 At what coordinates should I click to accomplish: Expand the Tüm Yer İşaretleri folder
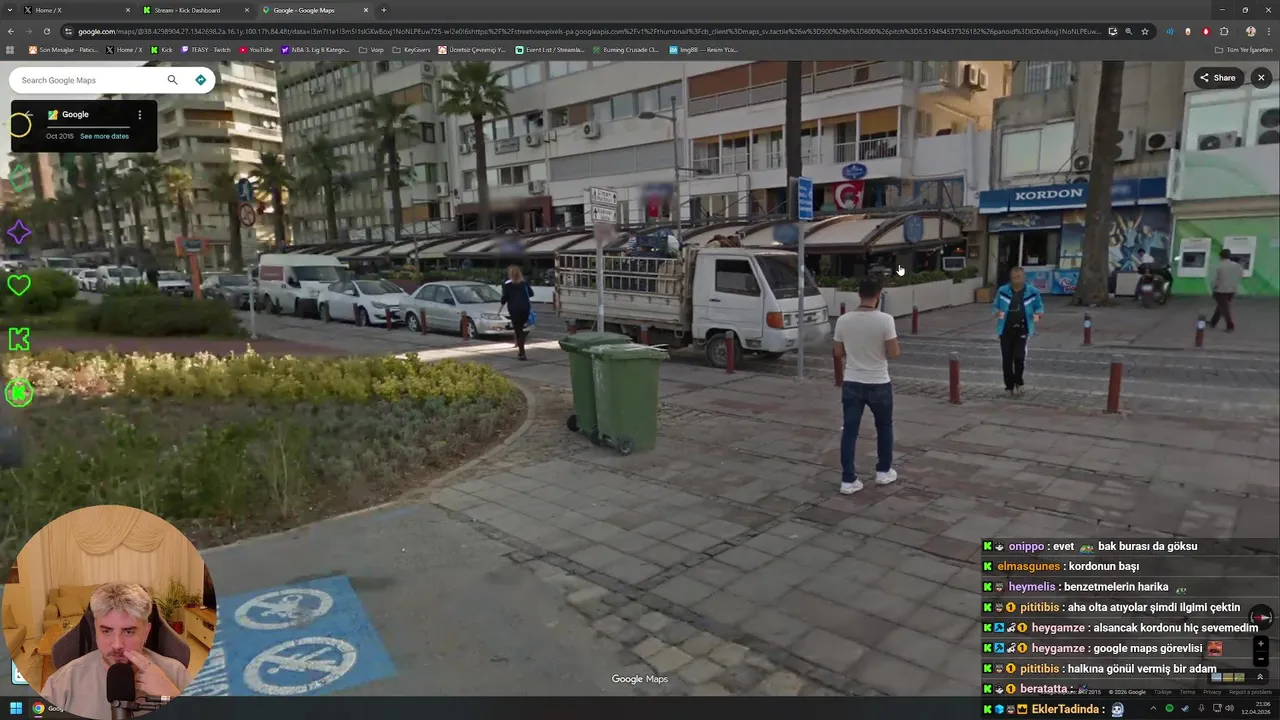1243,49
